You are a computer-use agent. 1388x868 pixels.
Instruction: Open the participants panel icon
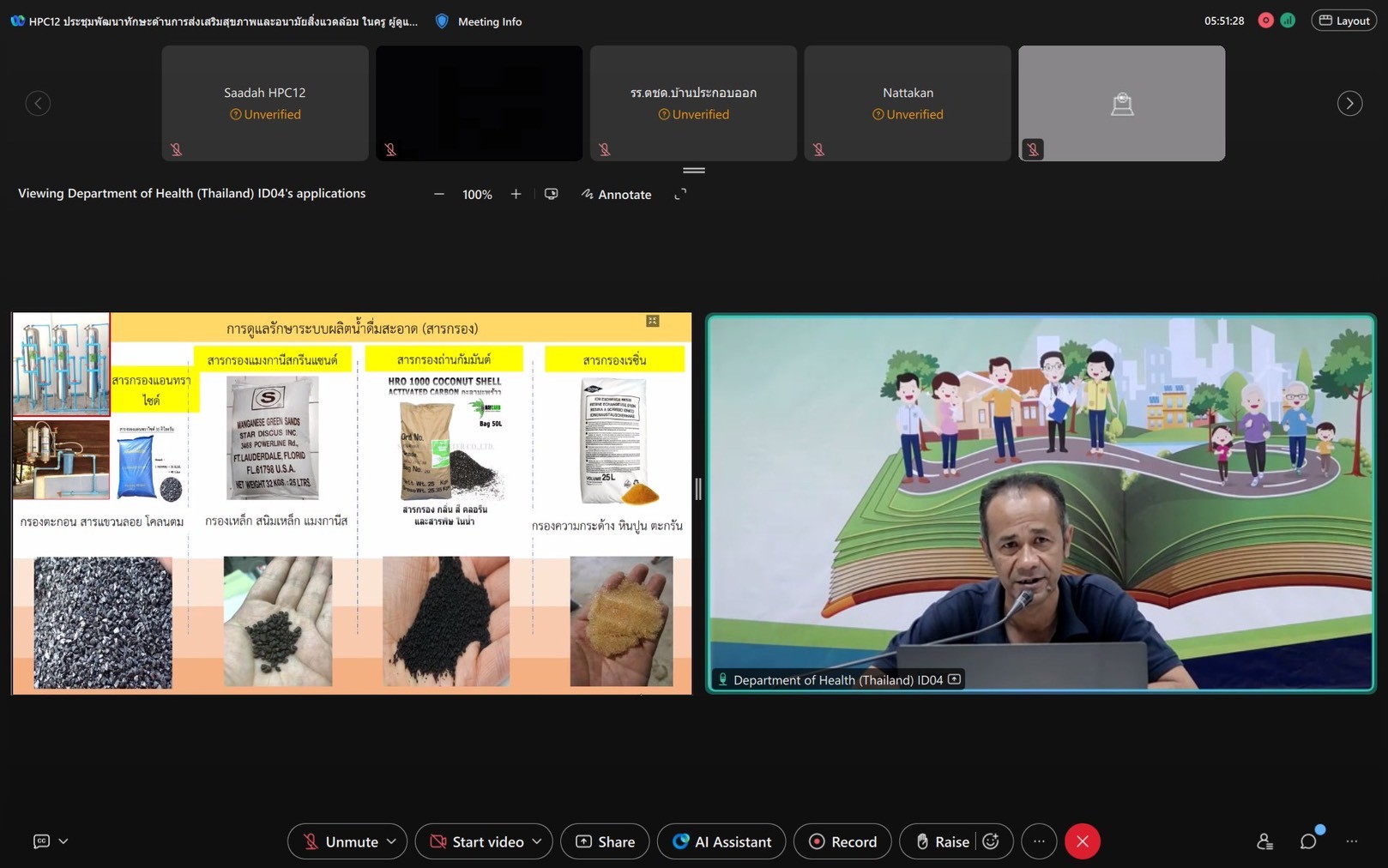pyautogui.click(x=1264, y=841)
